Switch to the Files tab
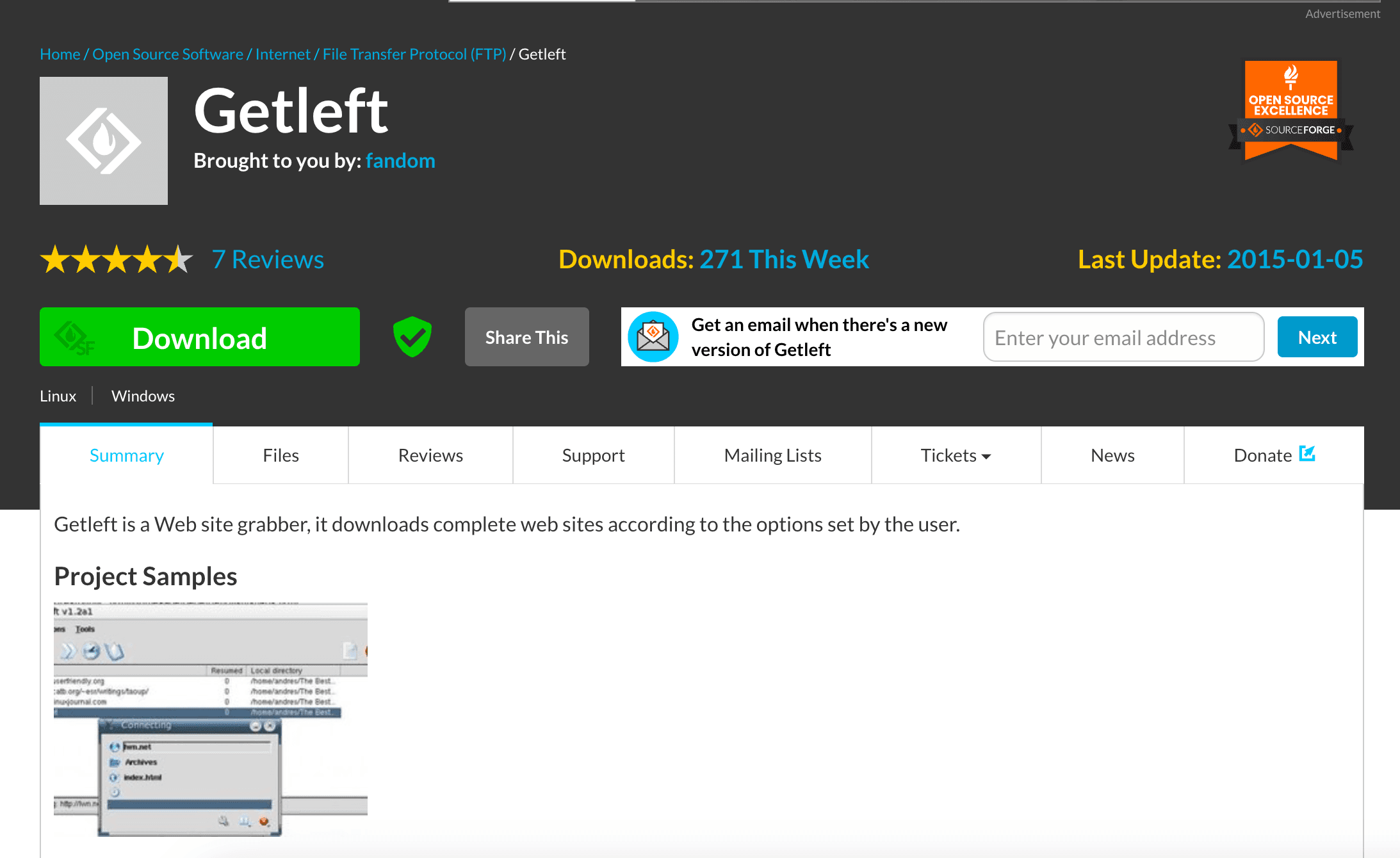 [281, 455]
